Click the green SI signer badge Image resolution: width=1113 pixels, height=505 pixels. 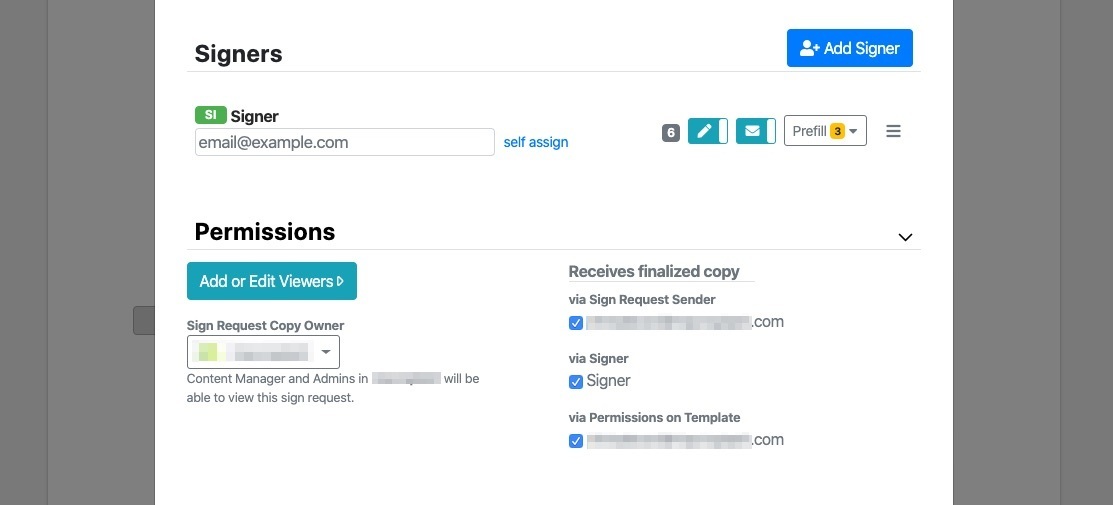(210, 115)
